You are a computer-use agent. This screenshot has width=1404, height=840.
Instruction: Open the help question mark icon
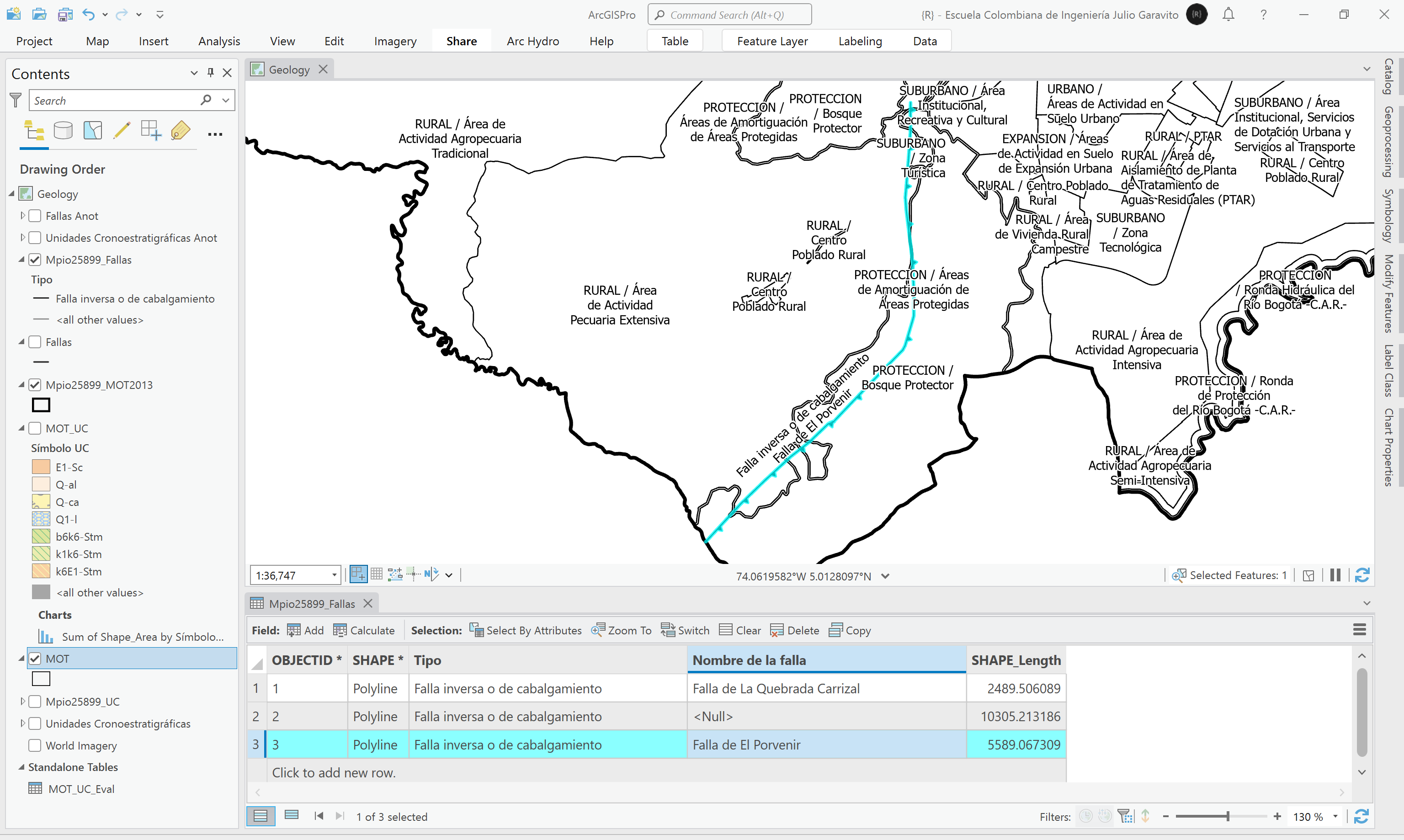point(1263,15)
